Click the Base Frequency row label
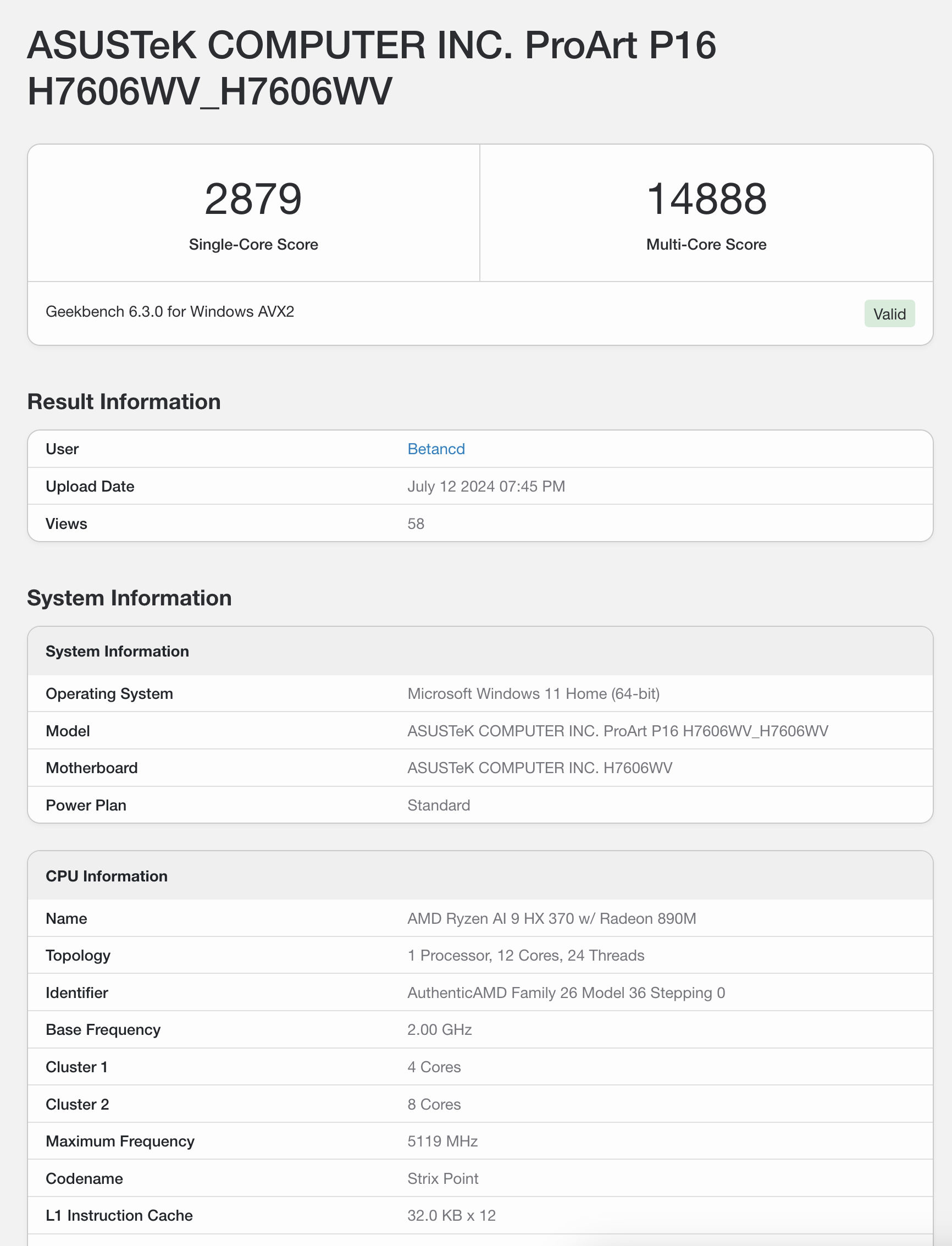Screen dimensions: 952x1246 tap(103, 1029)
